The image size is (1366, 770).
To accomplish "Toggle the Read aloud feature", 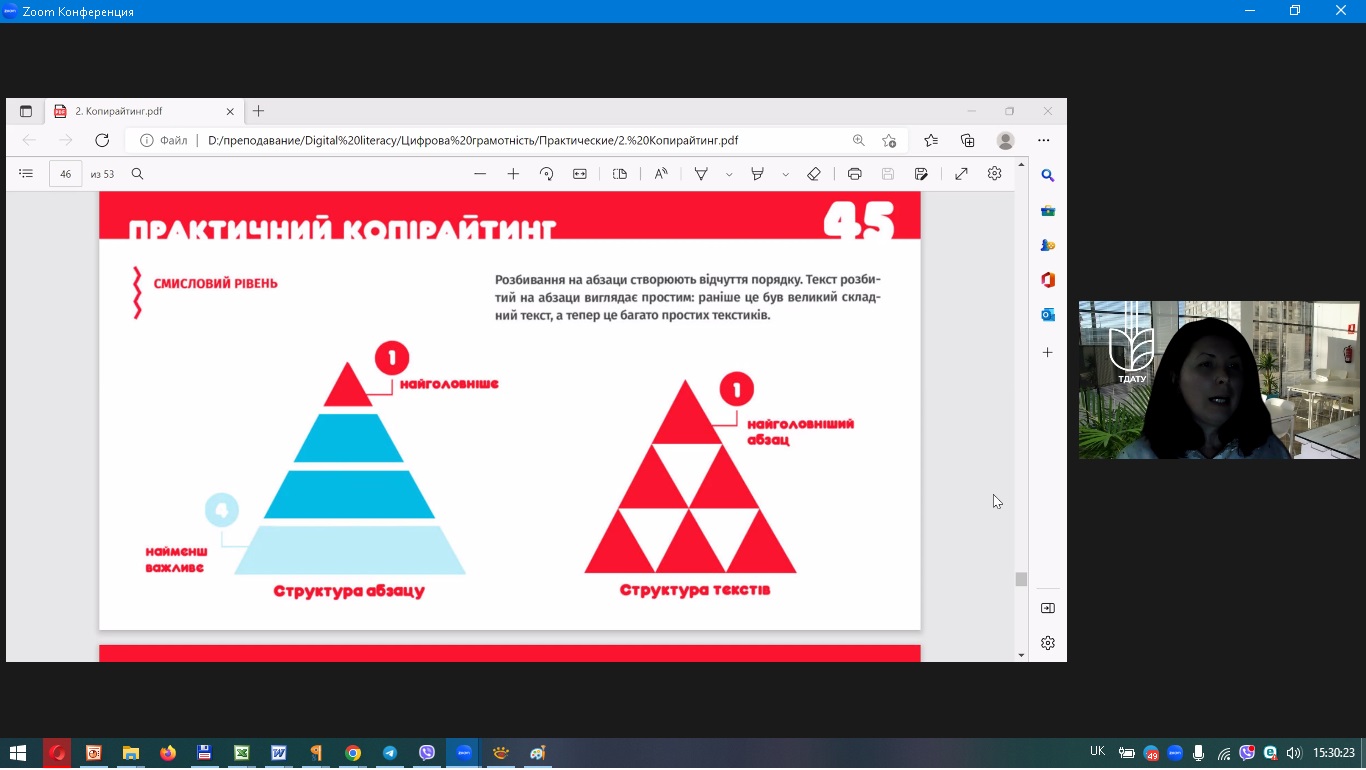I will (x=661, y=174).
